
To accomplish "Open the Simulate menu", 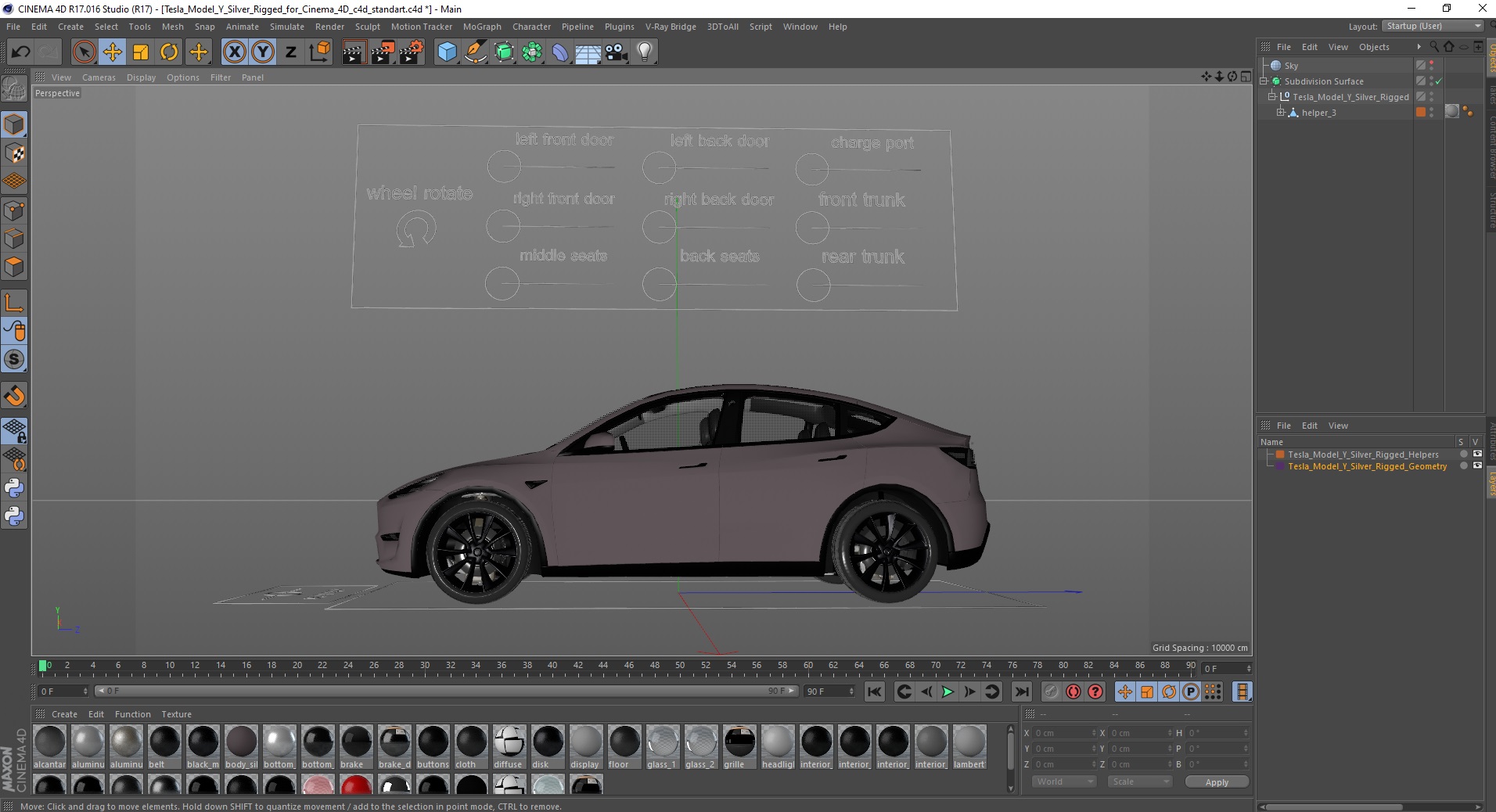I will [x=287, y=27].
